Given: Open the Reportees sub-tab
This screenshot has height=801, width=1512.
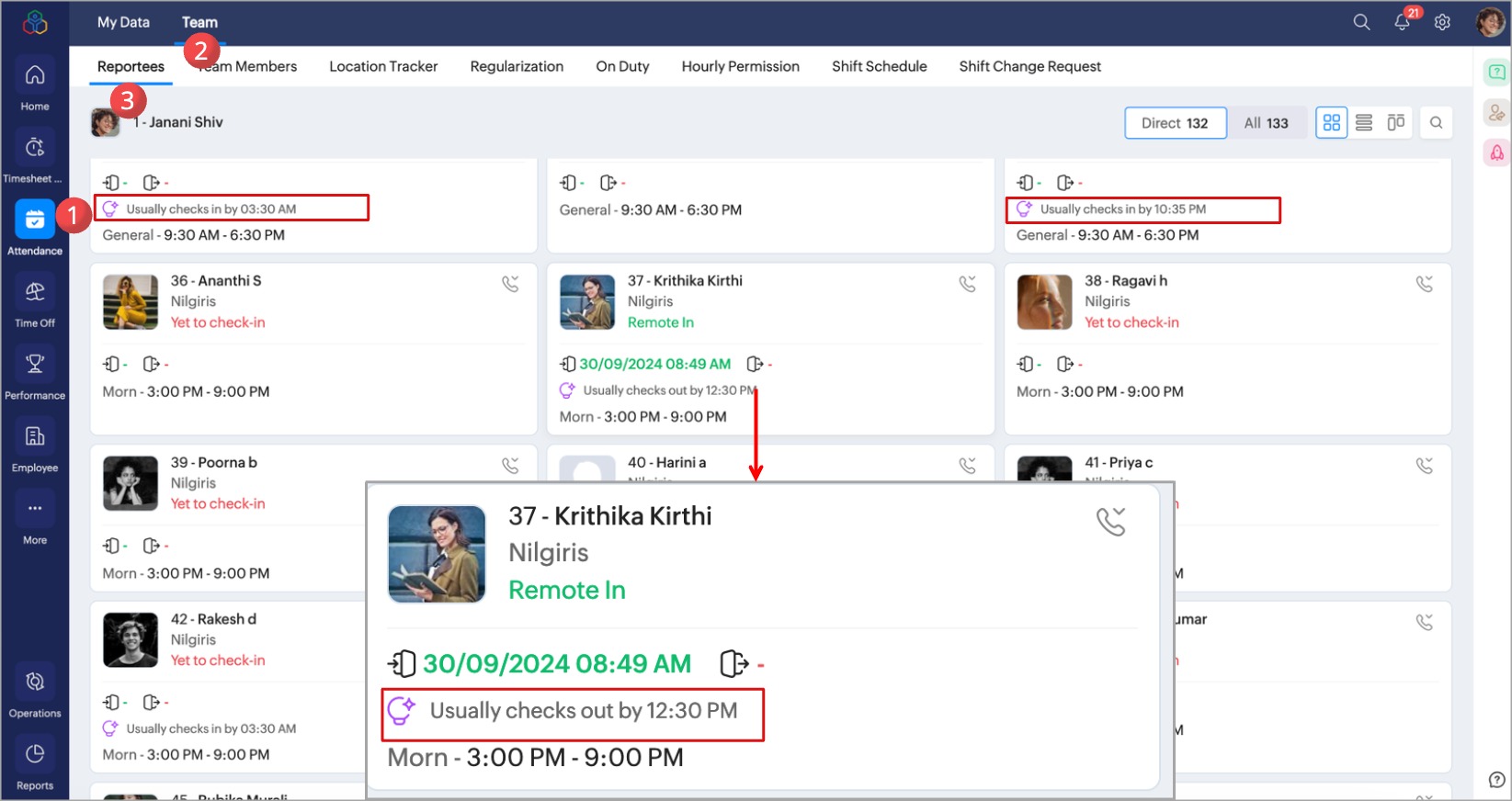Looking at the screenshot, I should click(131, 66).
